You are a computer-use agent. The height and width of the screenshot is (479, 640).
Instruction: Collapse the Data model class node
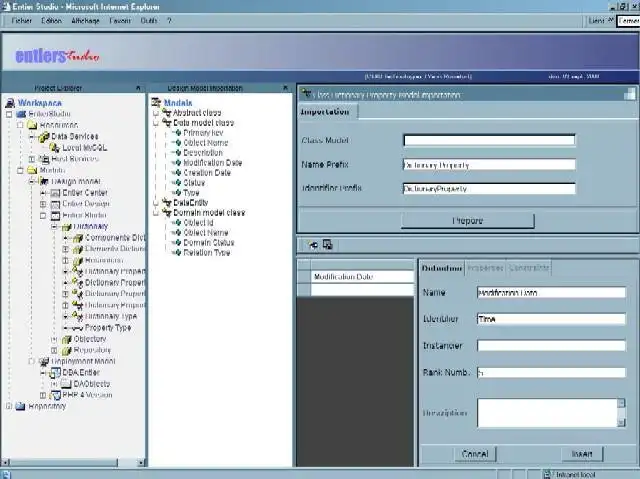click(x=156, y=123)
